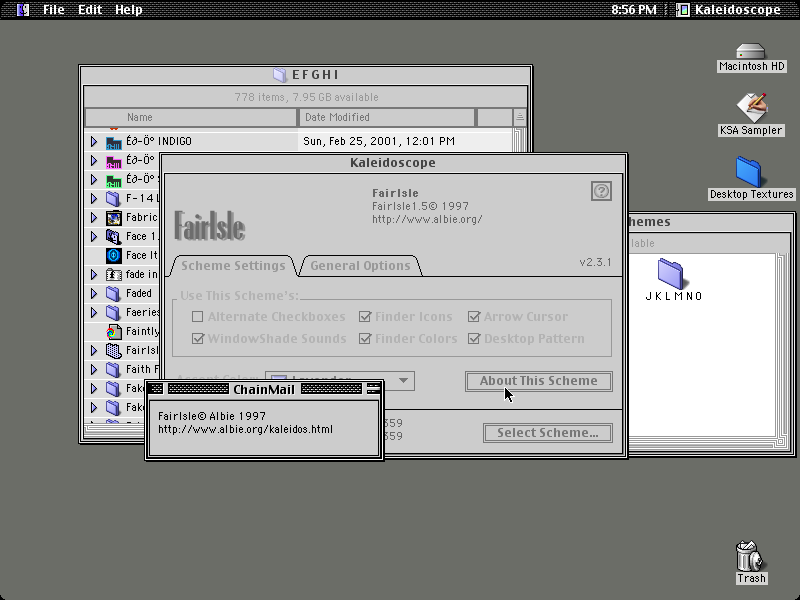
Task: Open the Edit menu
Action: (90, 10)
